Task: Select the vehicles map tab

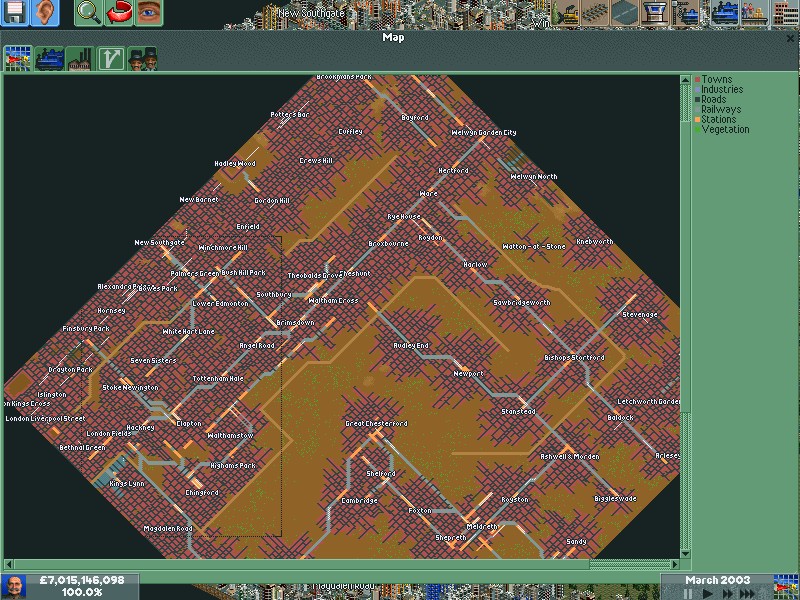Action: (x=49, y=58)
